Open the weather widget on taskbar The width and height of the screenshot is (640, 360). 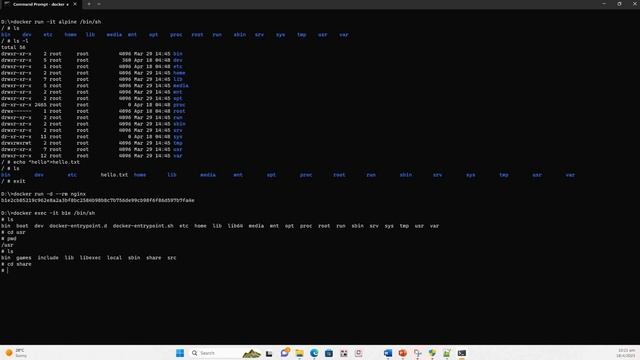(x=16, y=353)
